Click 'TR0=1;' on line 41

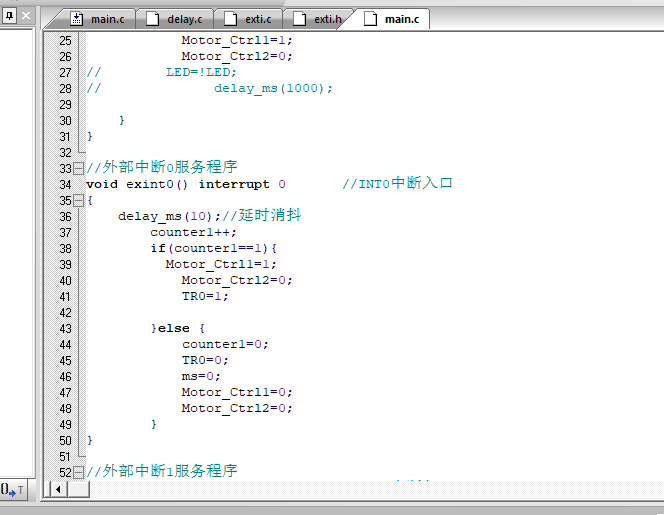click(x=205, y=296)
